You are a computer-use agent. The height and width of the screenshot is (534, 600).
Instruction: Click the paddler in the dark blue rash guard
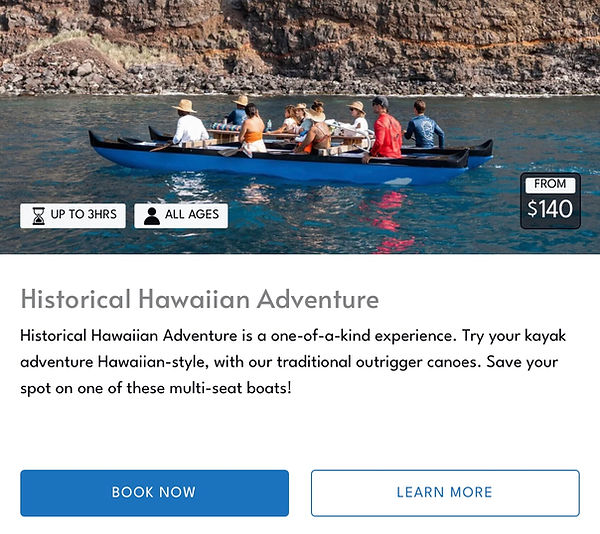click(423, 128)
